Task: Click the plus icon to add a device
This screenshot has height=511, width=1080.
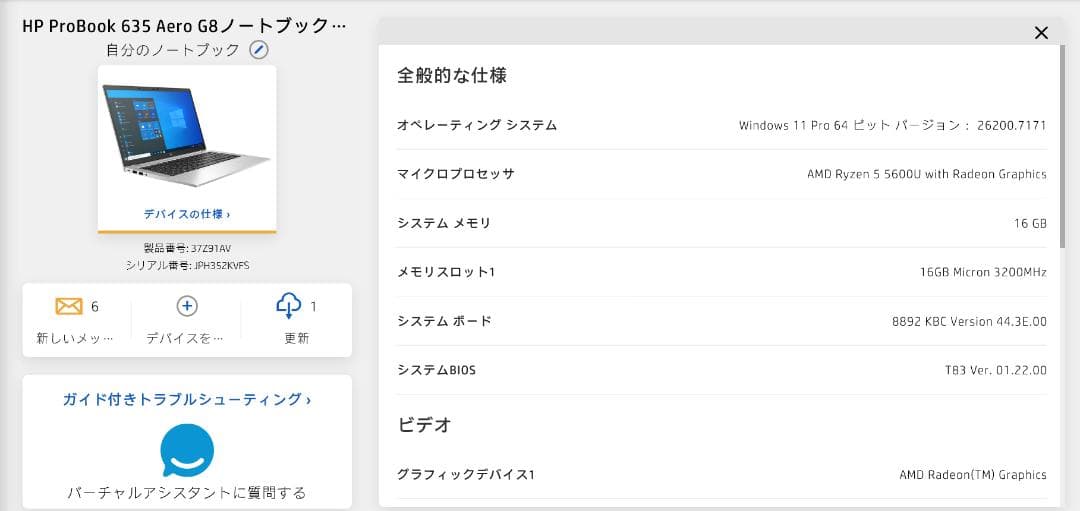Action: (187, 307)
